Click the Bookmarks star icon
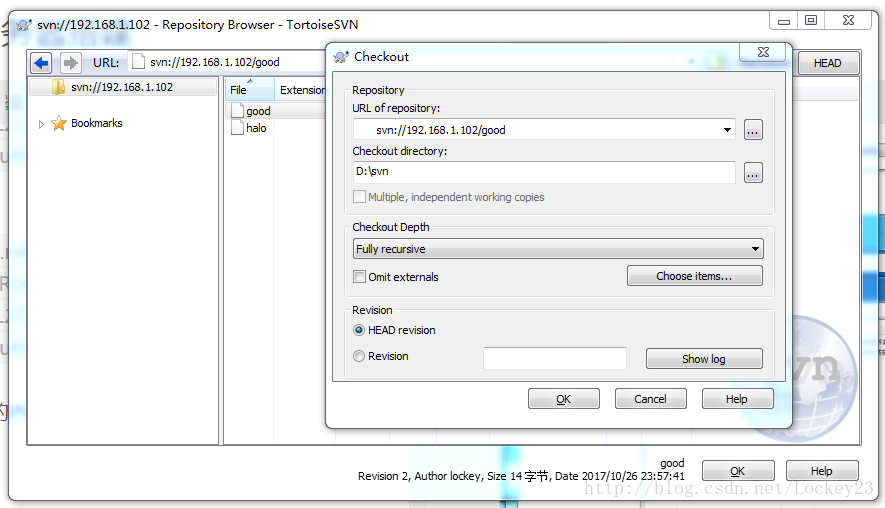 pos(59,123)
